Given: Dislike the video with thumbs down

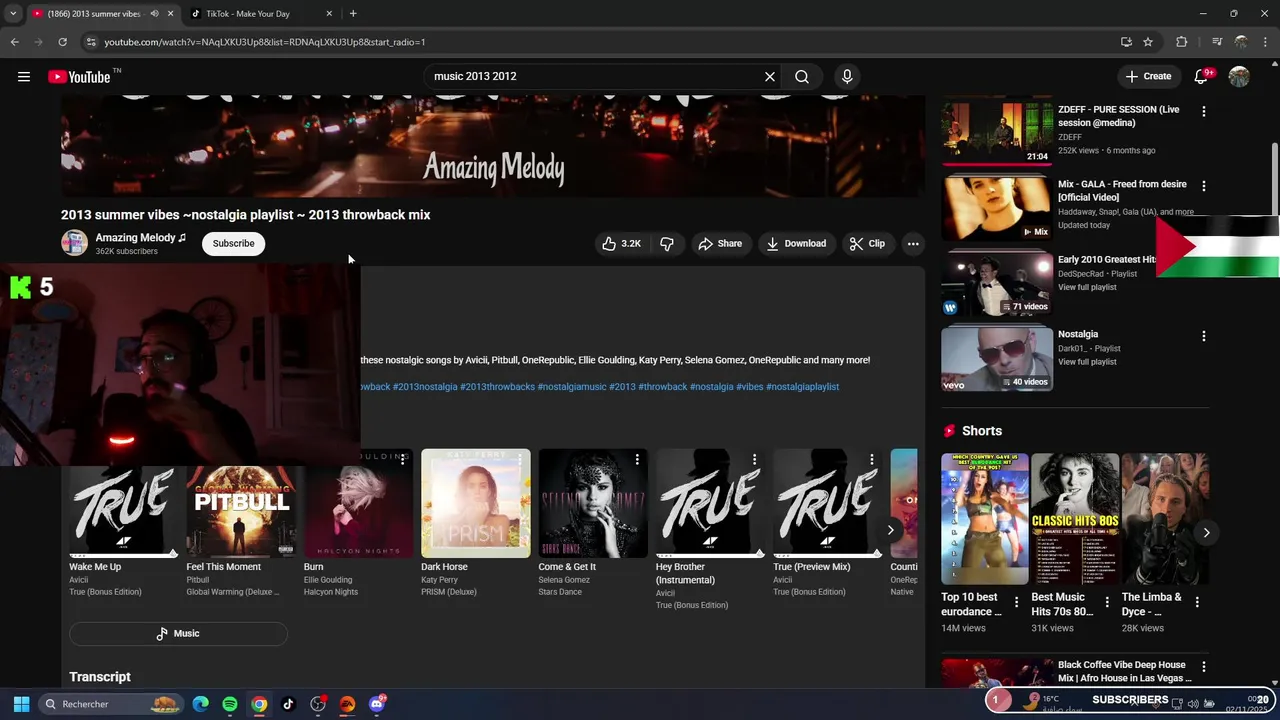Looking at the screenshot, I should pyautogui.click(x=667, y=244).
